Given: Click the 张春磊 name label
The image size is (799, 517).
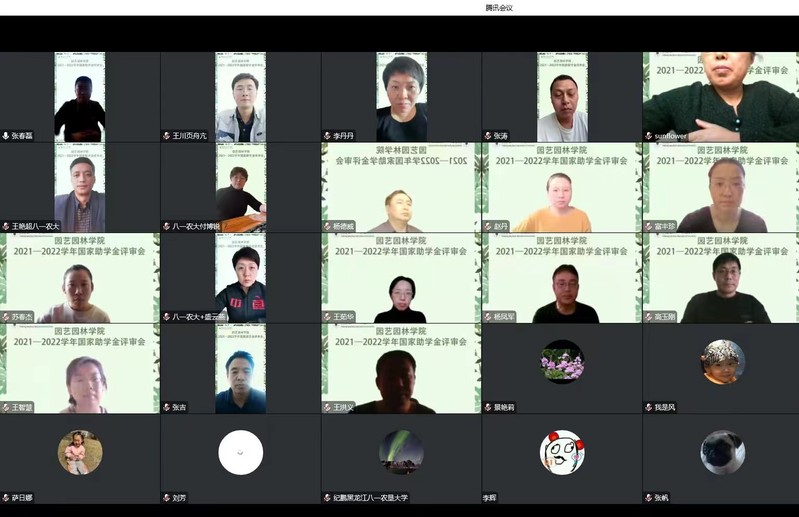Looking at the screenshot, I should (22, 136).
